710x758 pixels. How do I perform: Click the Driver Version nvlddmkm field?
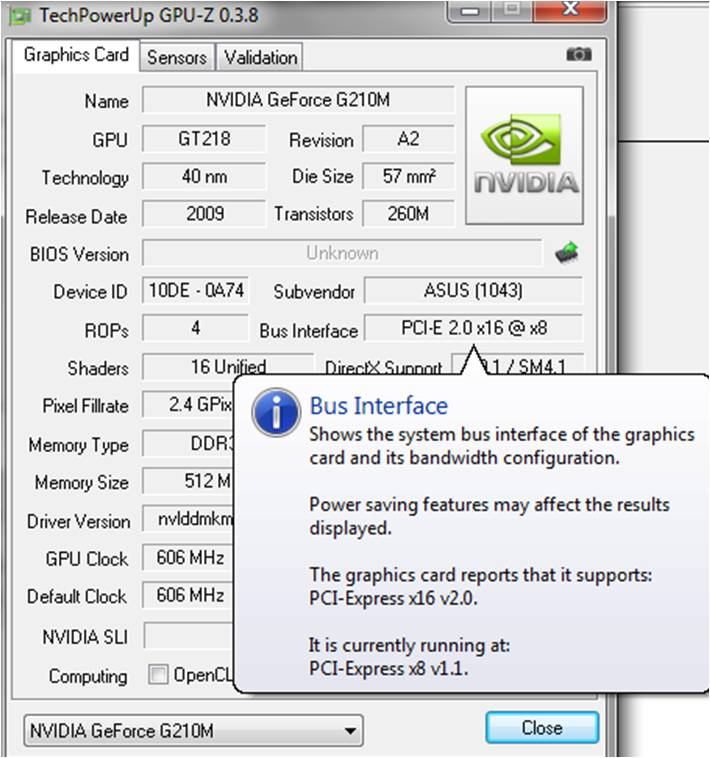[x=188, y=519]
